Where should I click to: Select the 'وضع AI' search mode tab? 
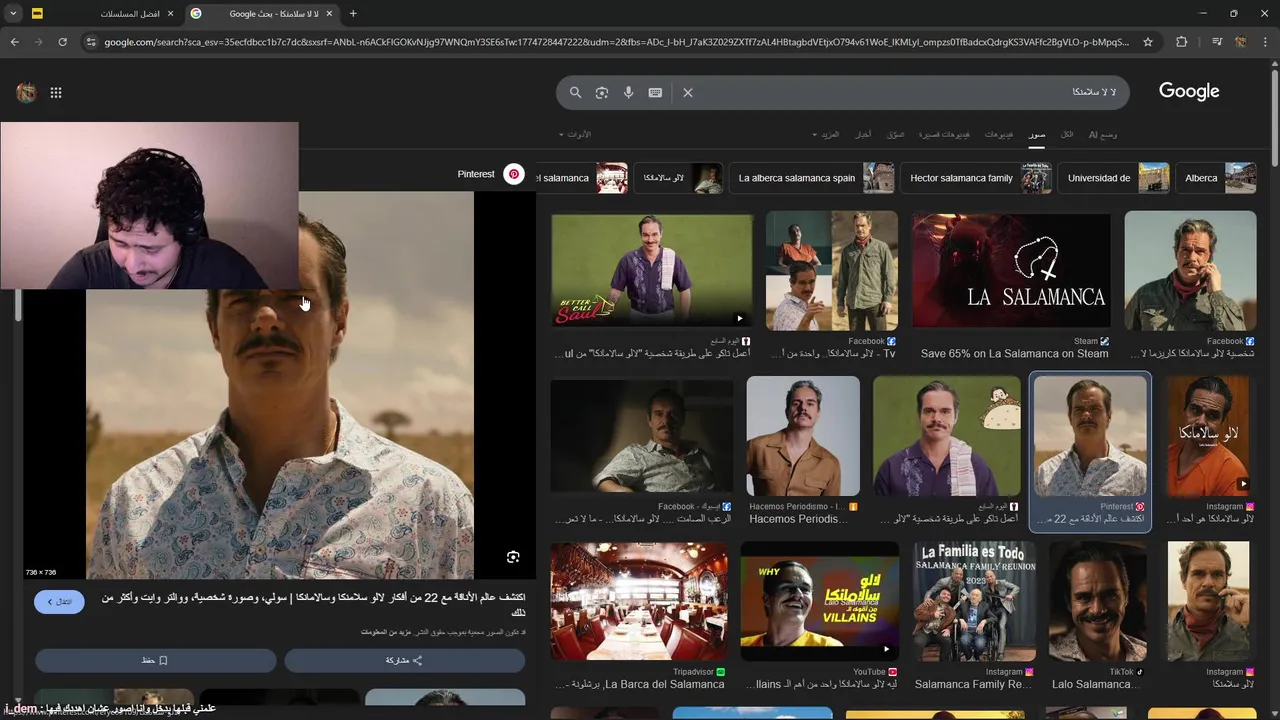1103,134
